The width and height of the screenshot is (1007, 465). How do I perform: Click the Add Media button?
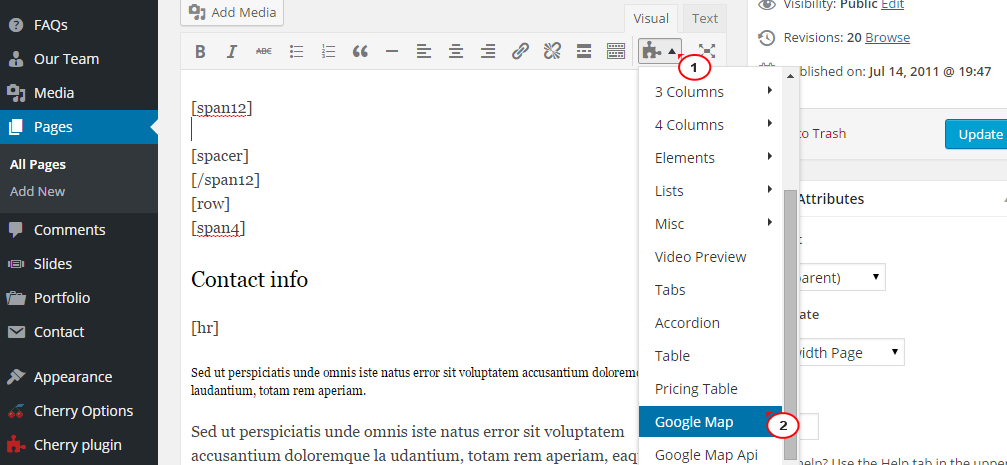[232, 12]
